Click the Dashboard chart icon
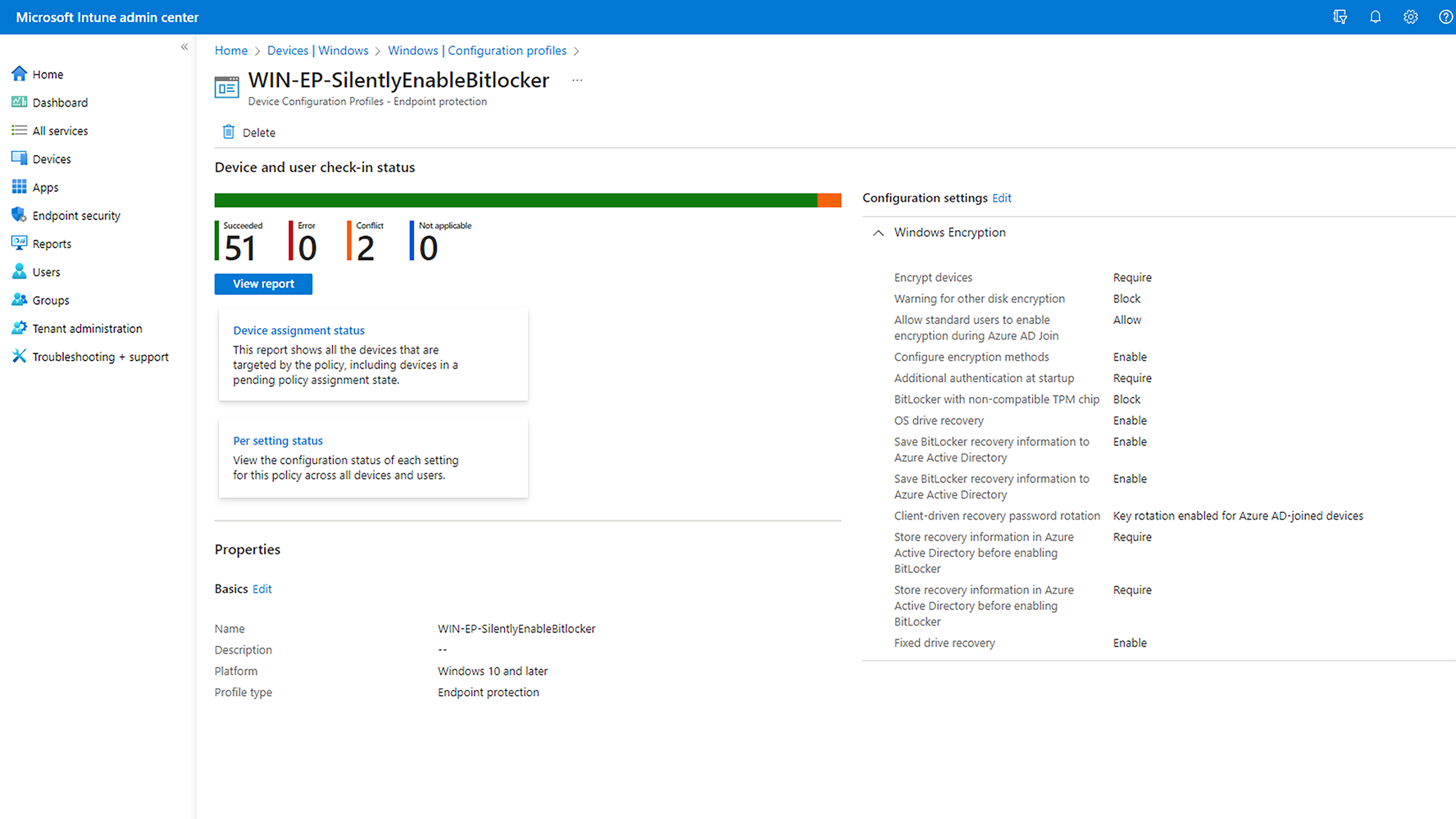 point(19,102)
